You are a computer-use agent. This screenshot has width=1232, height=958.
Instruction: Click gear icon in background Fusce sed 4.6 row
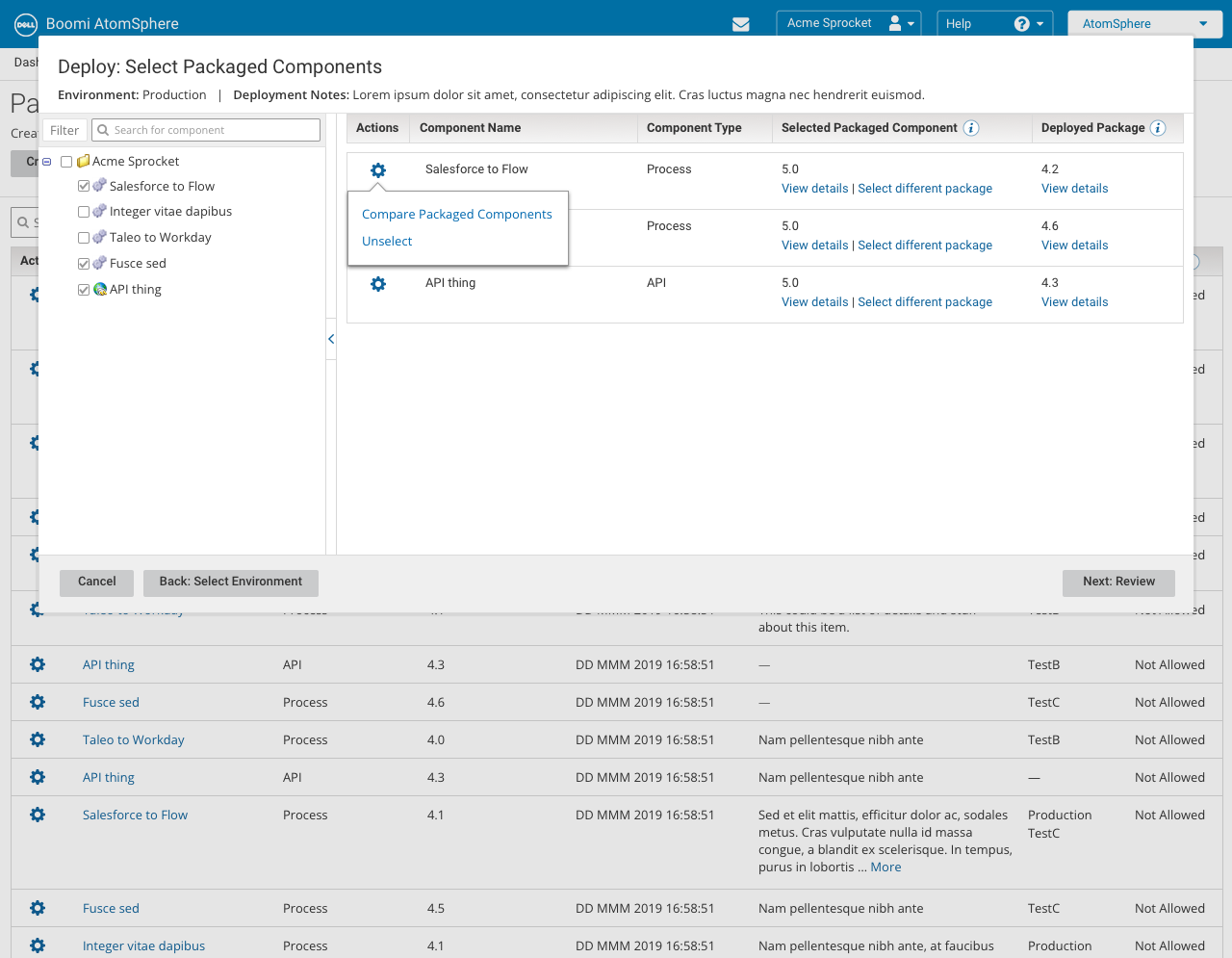pyautogui.click(x=38, y=702)
